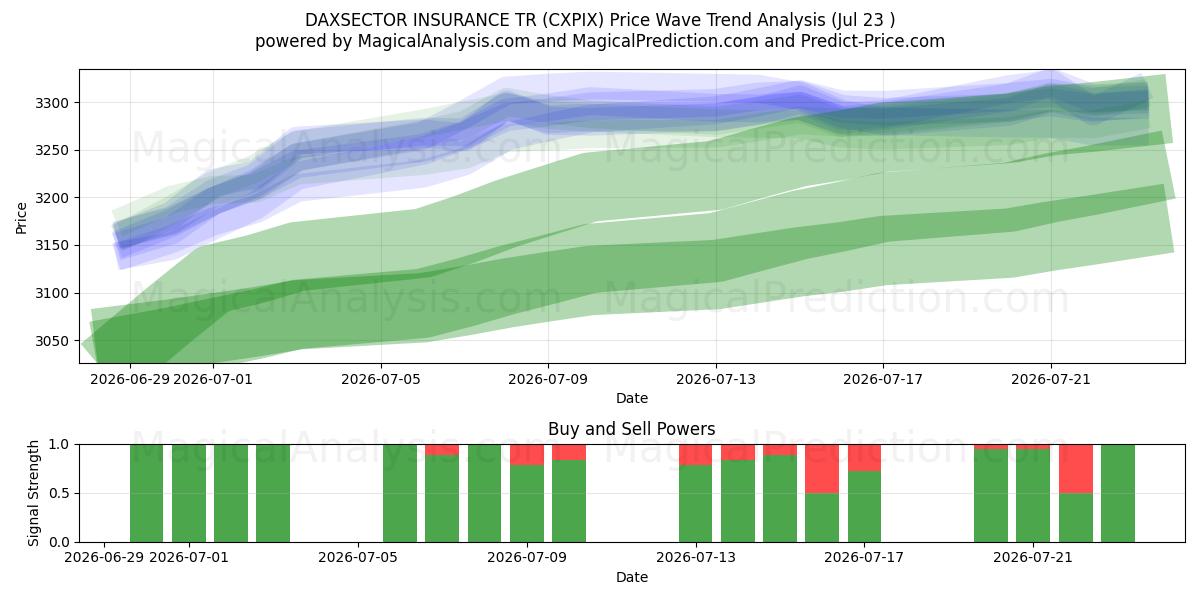
Task: Click the 3300 price axis tick
Action: (x=53, y=103)
